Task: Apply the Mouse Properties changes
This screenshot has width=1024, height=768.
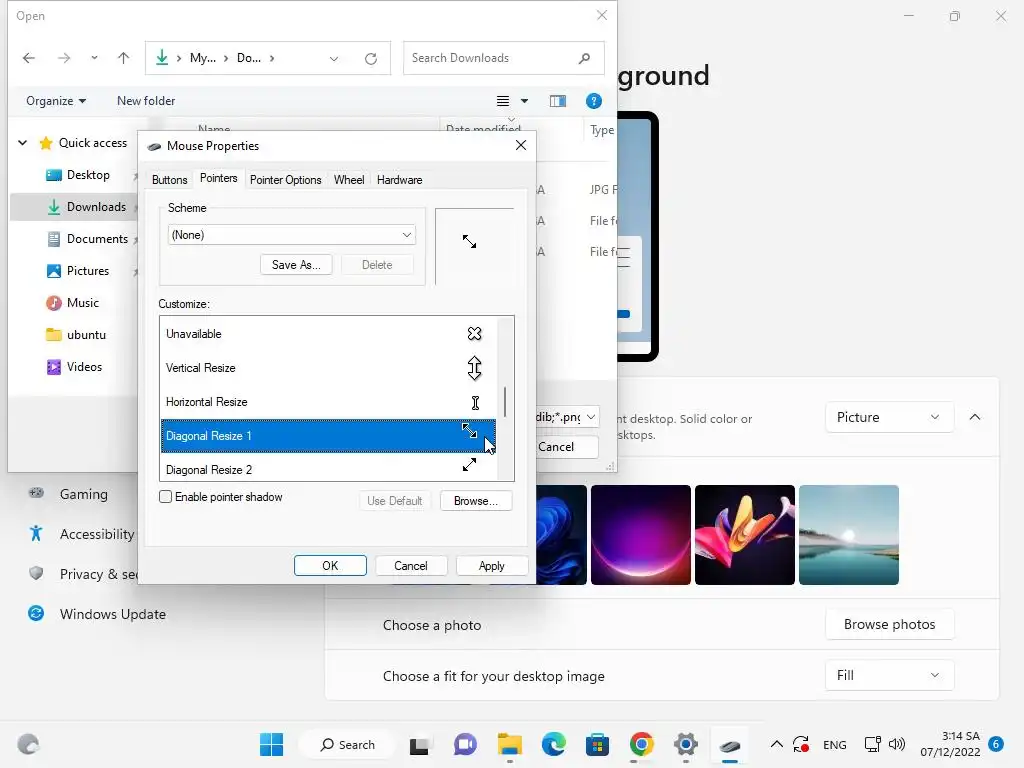Action: click(491, 566)
